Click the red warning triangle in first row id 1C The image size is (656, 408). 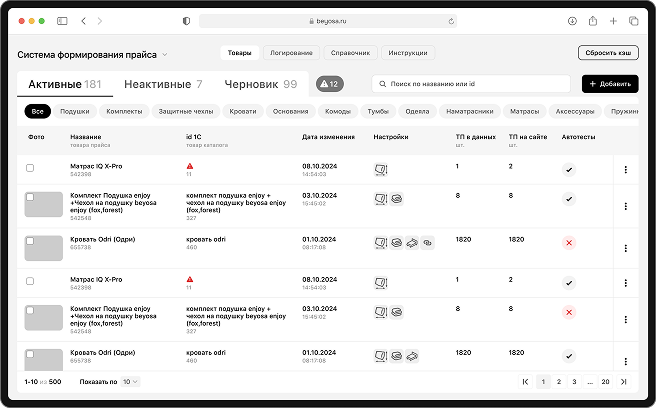(x=190, y=166)
